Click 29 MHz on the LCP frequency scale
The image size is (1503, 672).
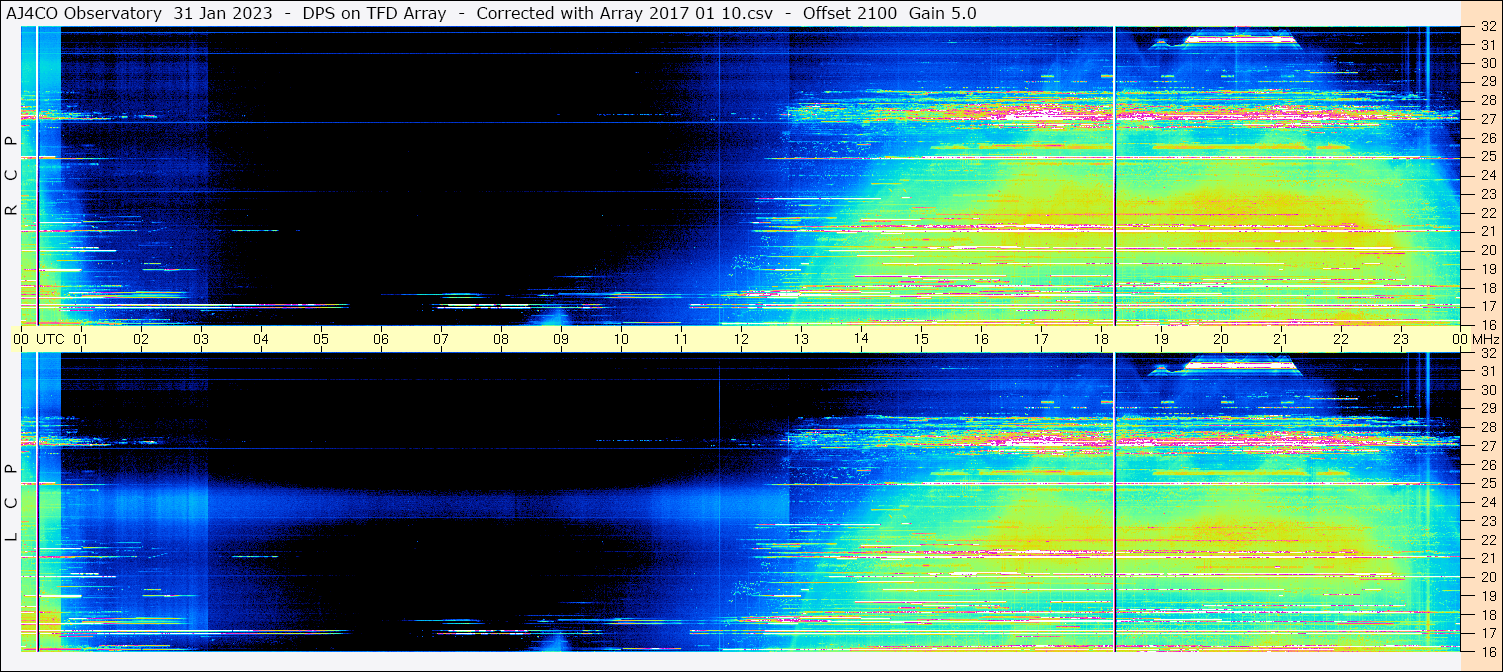click(1488, 409)
